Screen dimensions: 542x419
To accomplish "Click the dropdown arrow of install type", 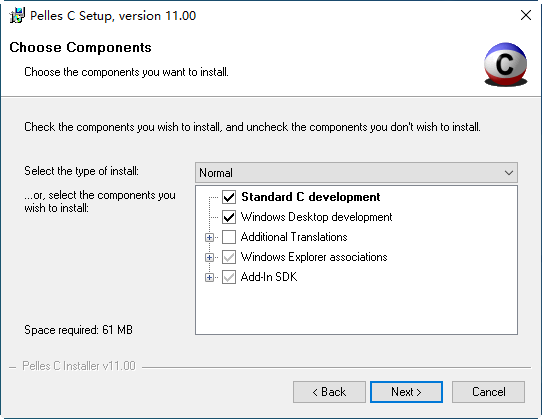I will tap(508, 173).
